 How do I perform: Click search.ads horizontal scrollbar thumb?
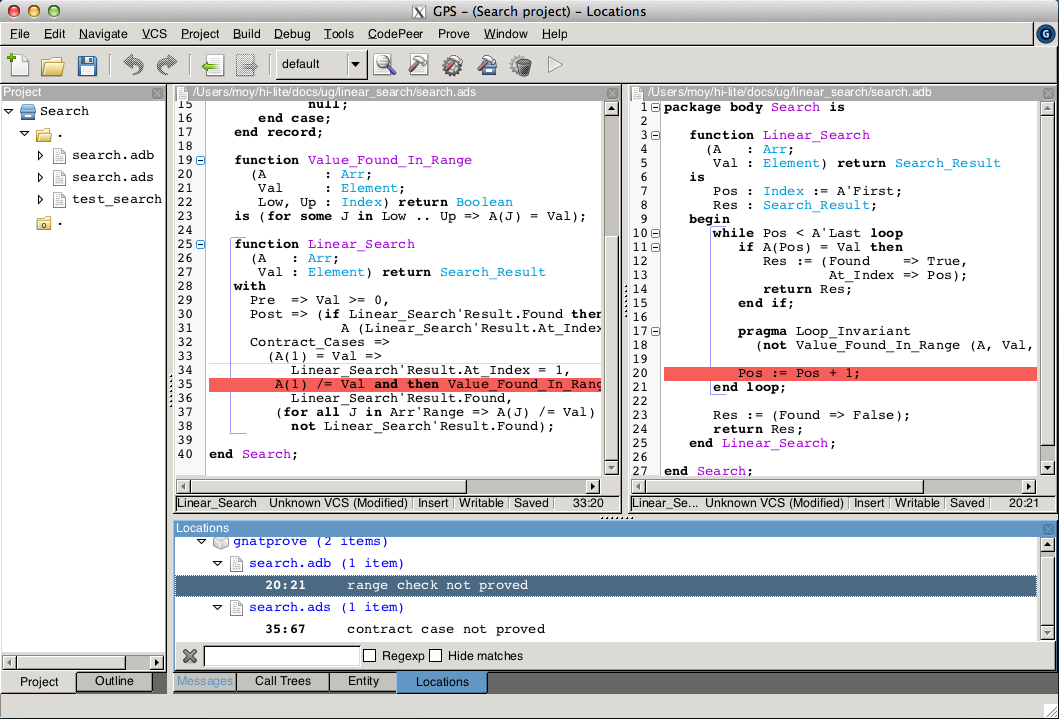pos(328,486)
